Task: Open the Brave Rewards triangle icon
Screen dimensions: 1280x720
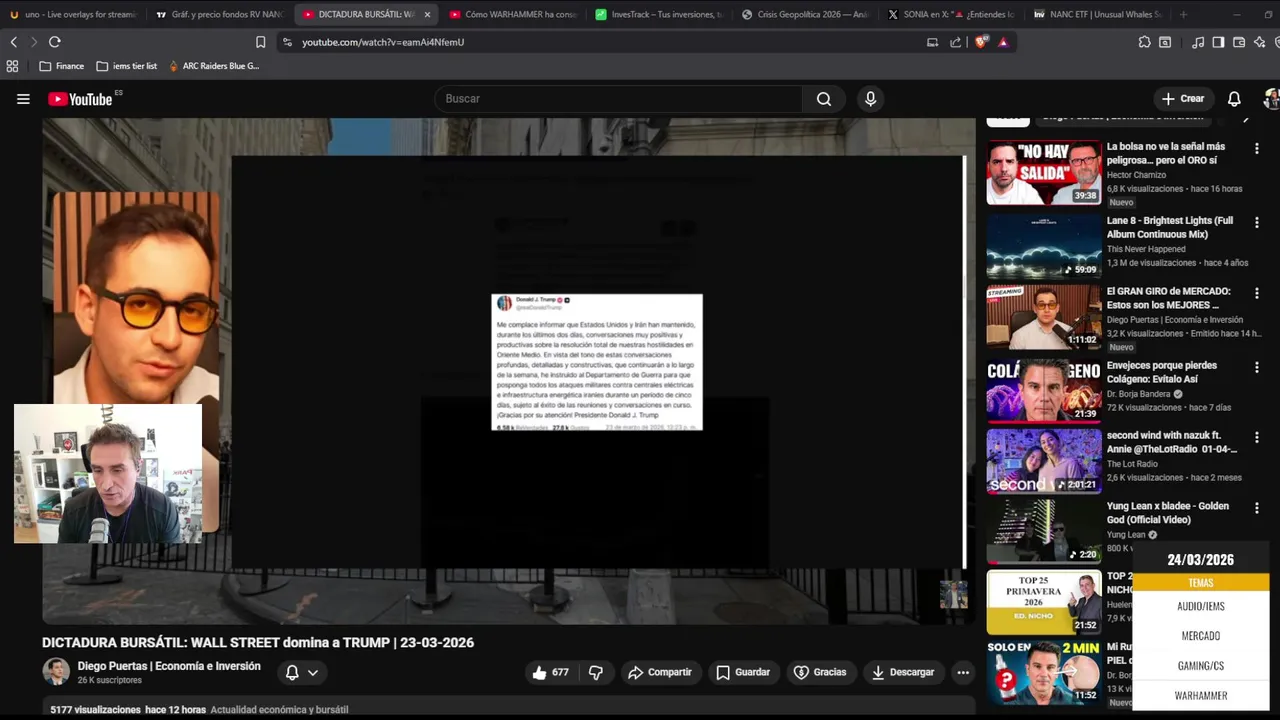Action: coord(1003,42)
